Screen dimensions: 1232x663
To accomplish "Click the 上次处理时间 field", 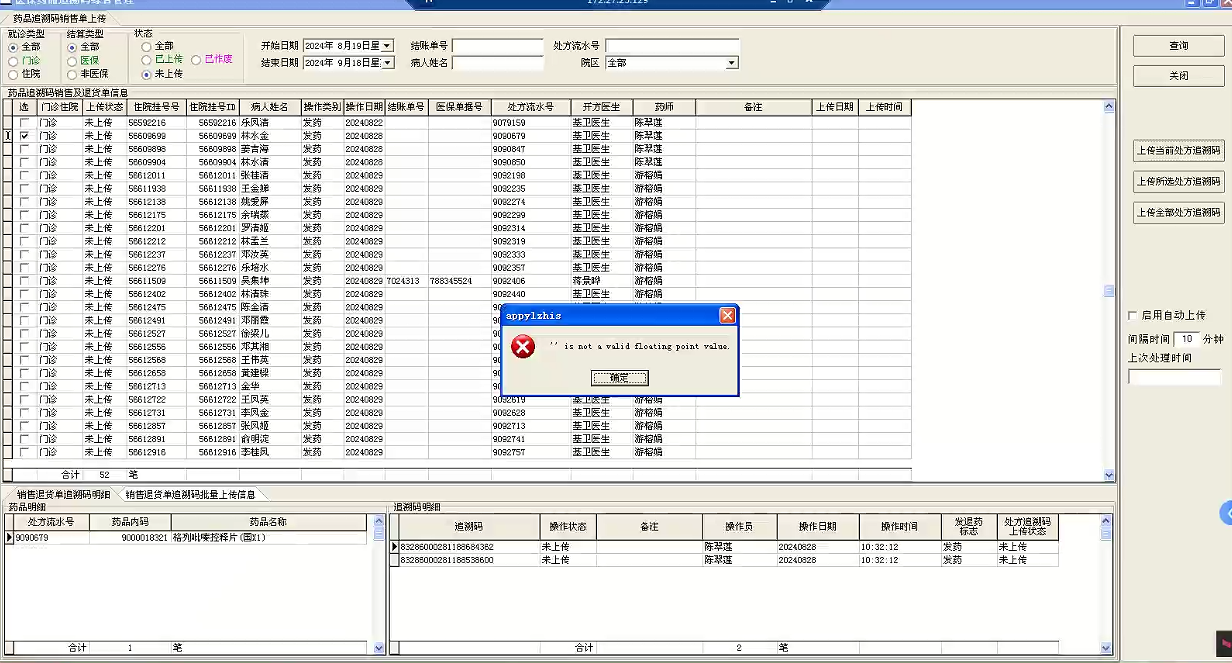I will click(x=1174, y=377).
